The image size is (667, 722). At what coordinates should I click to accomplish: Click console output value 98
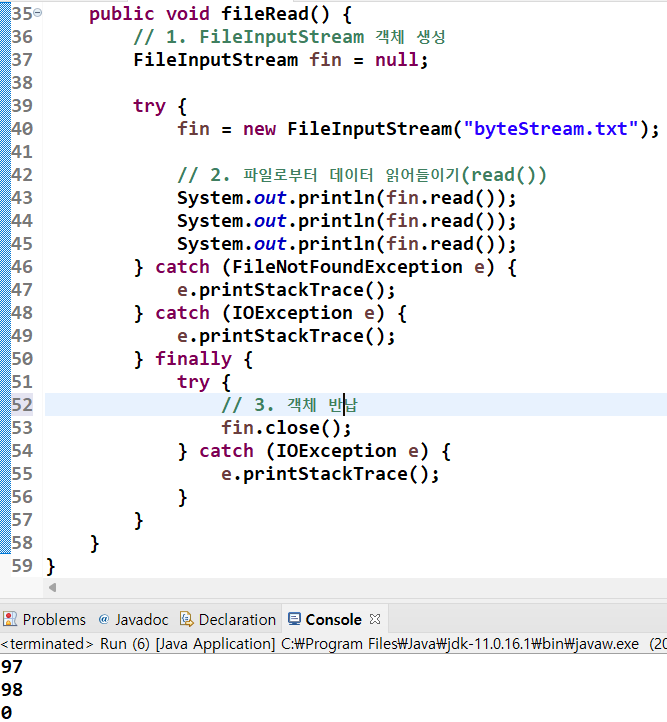[x=12, y=690]
